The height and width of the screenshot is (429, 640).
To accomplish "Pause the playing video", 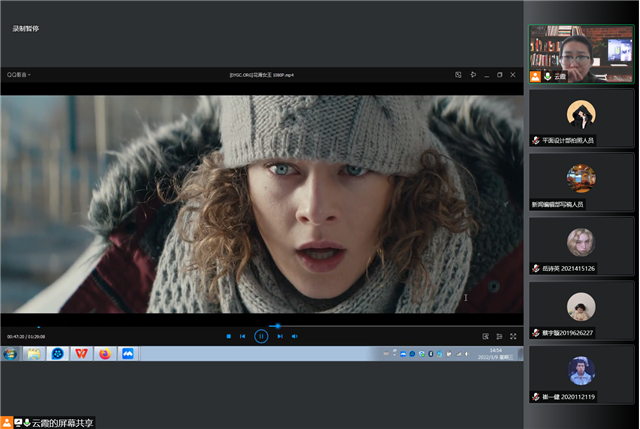I will (261, 336).
